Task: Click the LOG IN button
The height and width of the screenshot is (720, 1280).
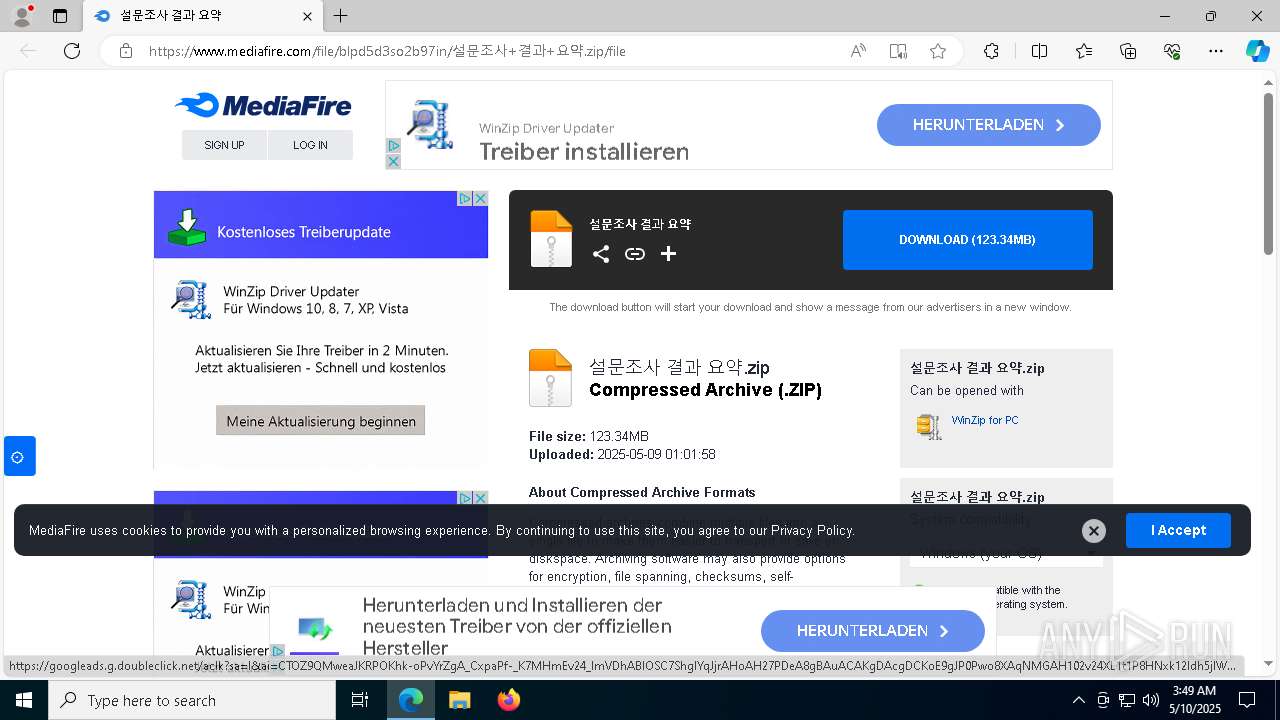Action: pos(310,145)
